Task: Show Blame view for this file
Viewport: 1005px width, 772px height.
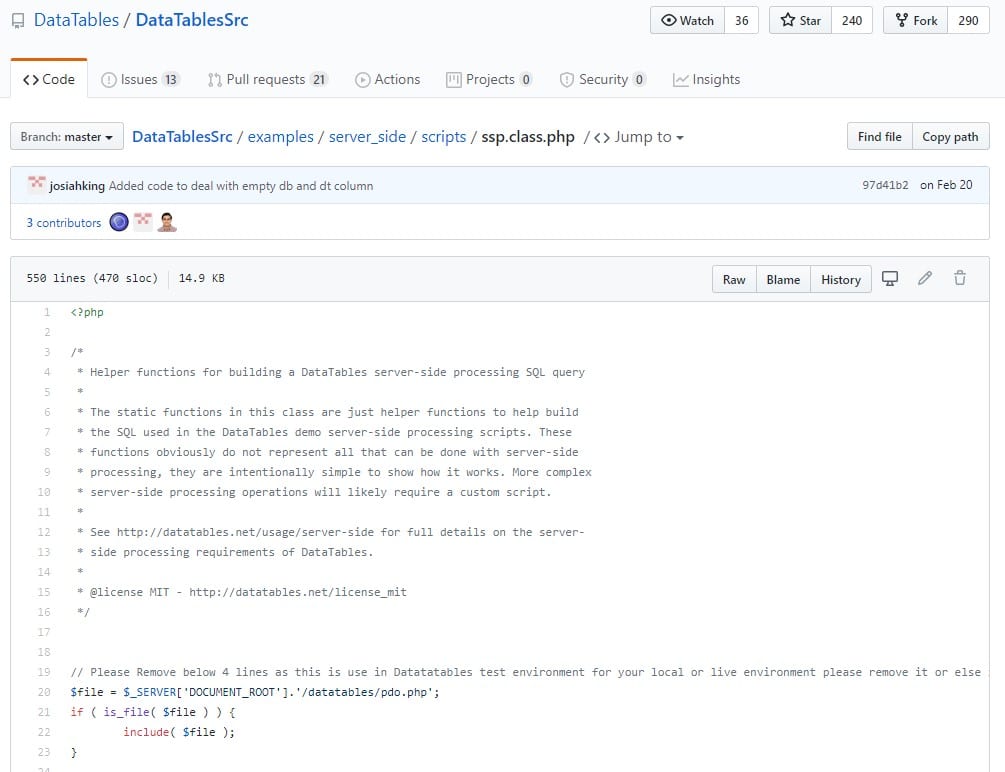Action: tap(783, 280)
